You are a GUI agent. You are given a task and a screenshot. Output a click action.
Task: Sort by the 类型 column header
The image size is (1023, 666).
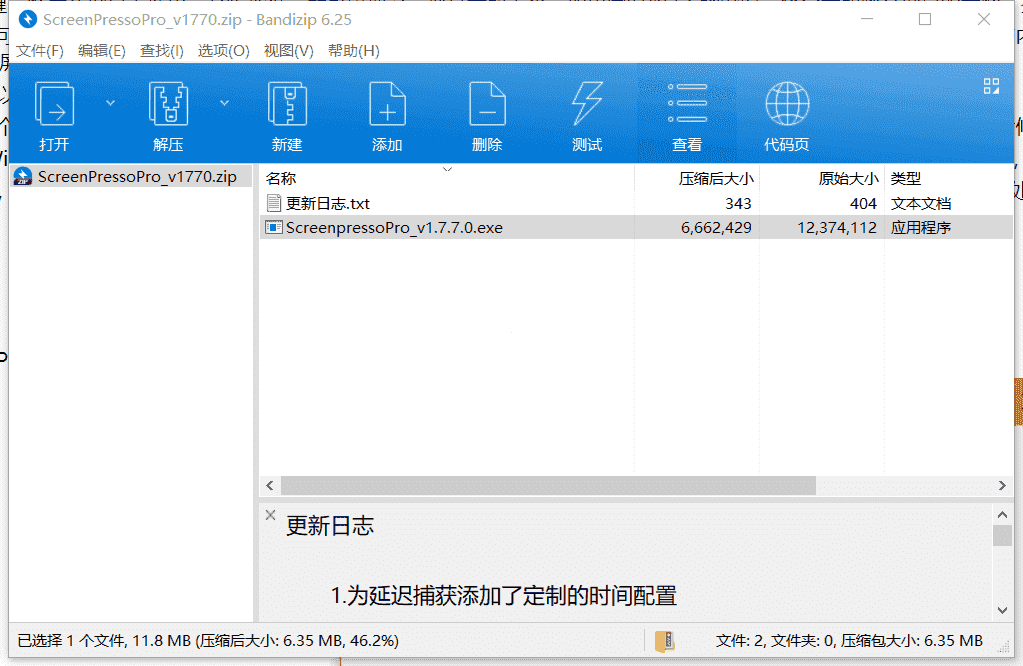(x=949, y=178)
